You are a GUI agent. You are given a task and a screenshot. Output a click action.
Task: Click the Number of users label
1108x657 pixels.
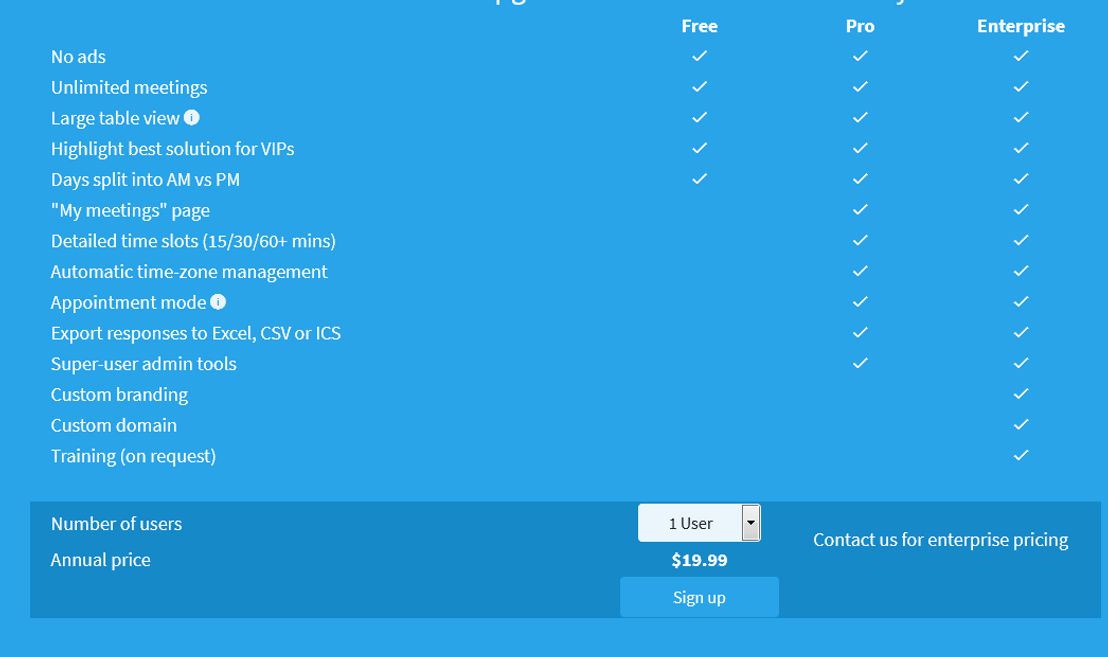click(x=117, y=523)
